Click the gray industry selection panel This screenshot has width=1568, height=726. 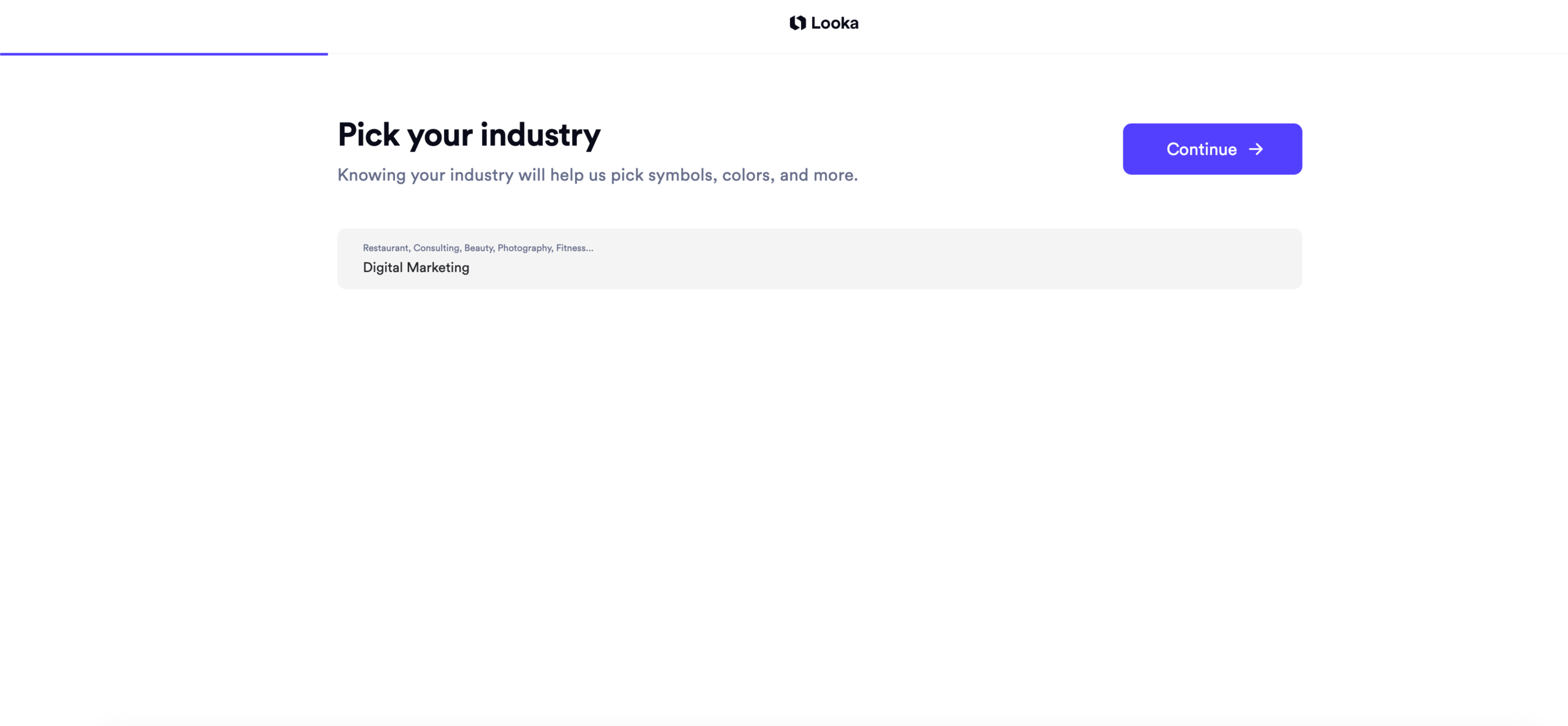pos(820,258)
